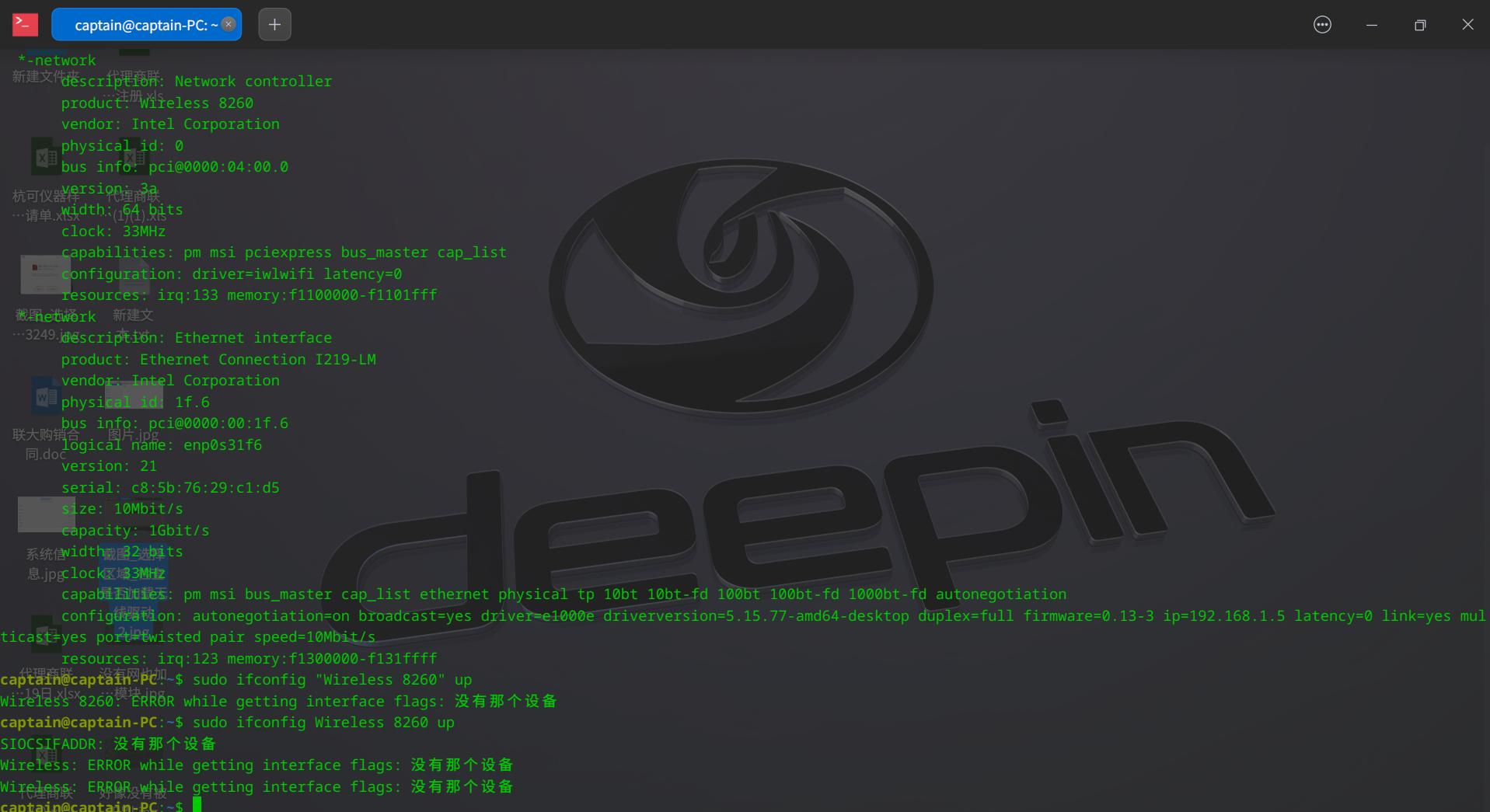Viewport: 1490px width, 812px height.
Task: Click 'port=twisted pair speed=10Mbit/s' text
Action: click(236, 637)
